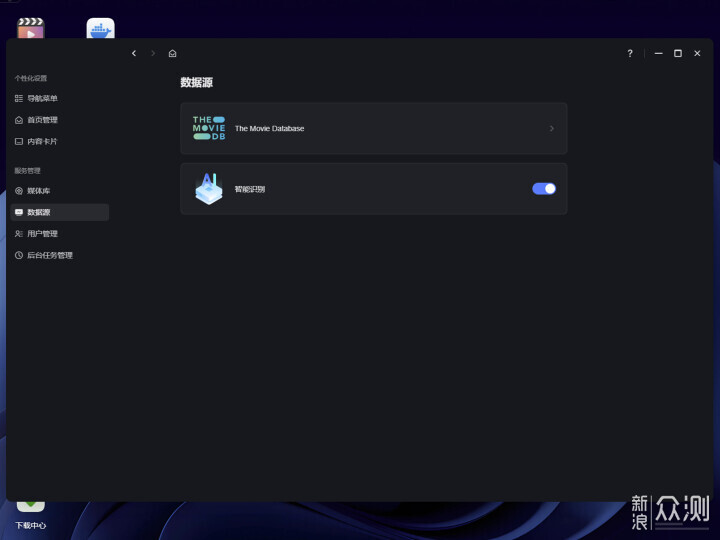Close the settings window
Viewport: 720px width, 540px height.
click(x=697, y=53)
